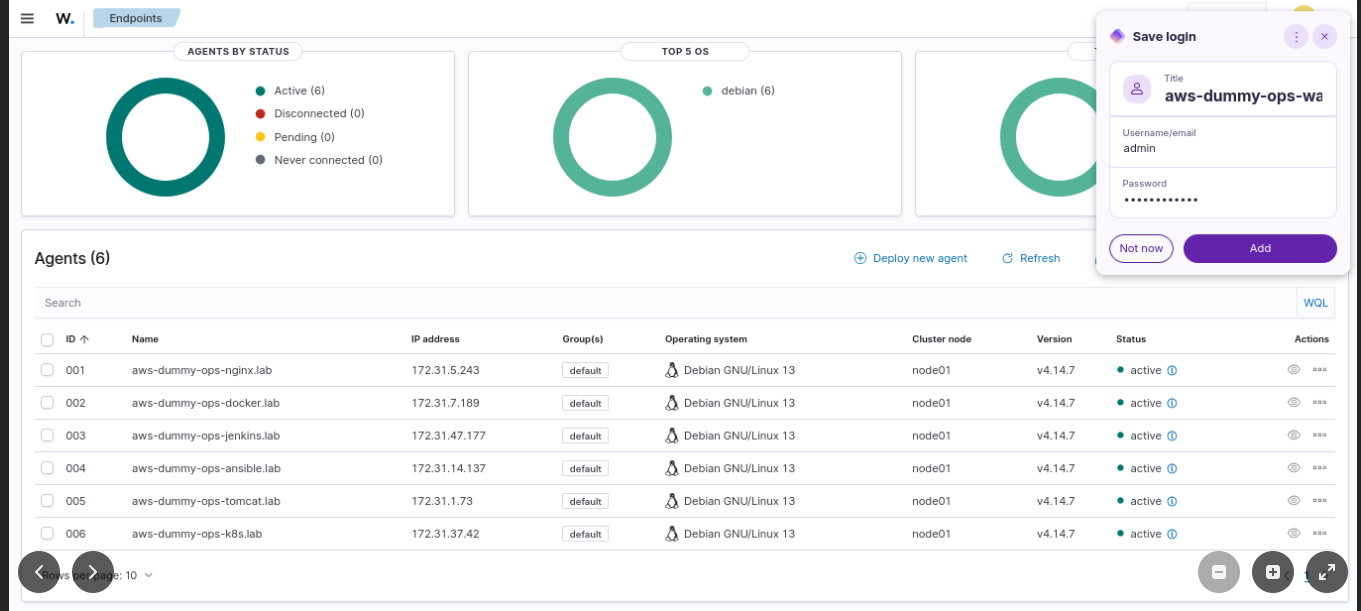Click debian (6) legend in Top 5 OS
The height and width of the screenshot is (611, 1361).
point(739,91)
